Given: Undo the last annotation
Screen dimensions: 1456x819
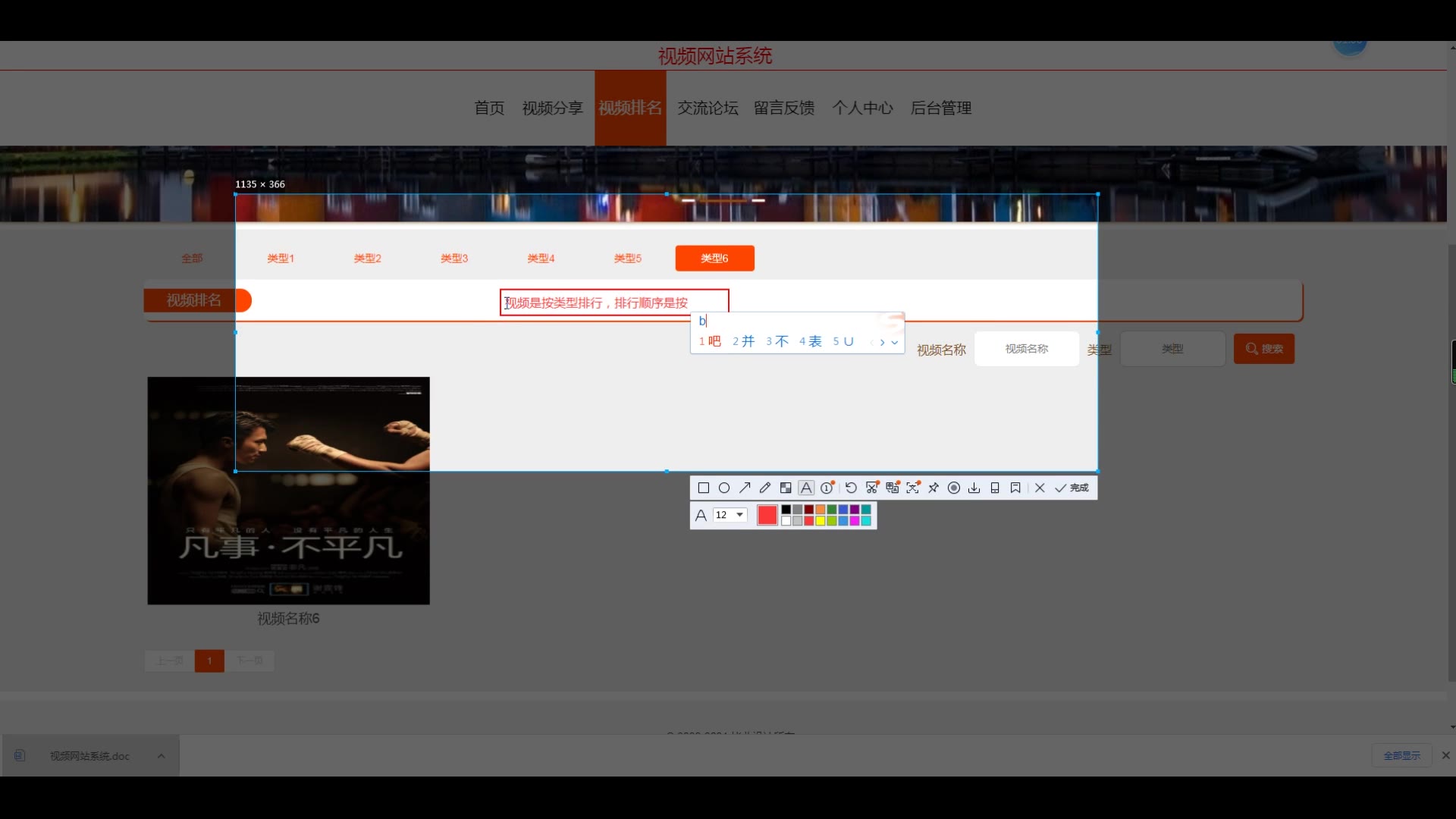Looking at the screenshot, I should click(851, 488).
